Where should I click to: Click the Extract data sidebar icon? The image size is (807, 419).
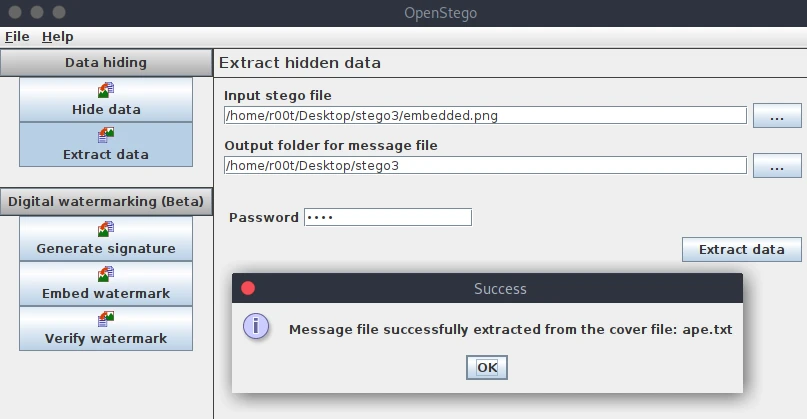click(x=105, y=135)
